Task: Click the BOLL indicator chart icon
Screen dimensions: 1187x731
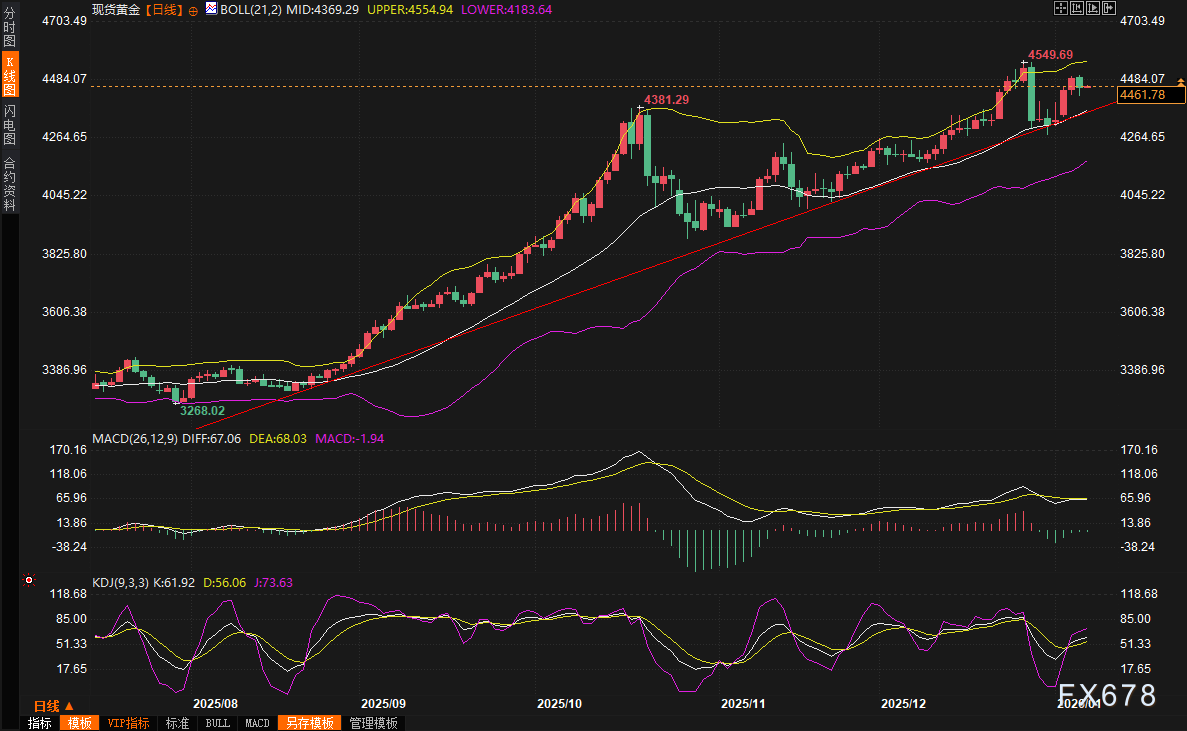Action: tap(210, 9)
